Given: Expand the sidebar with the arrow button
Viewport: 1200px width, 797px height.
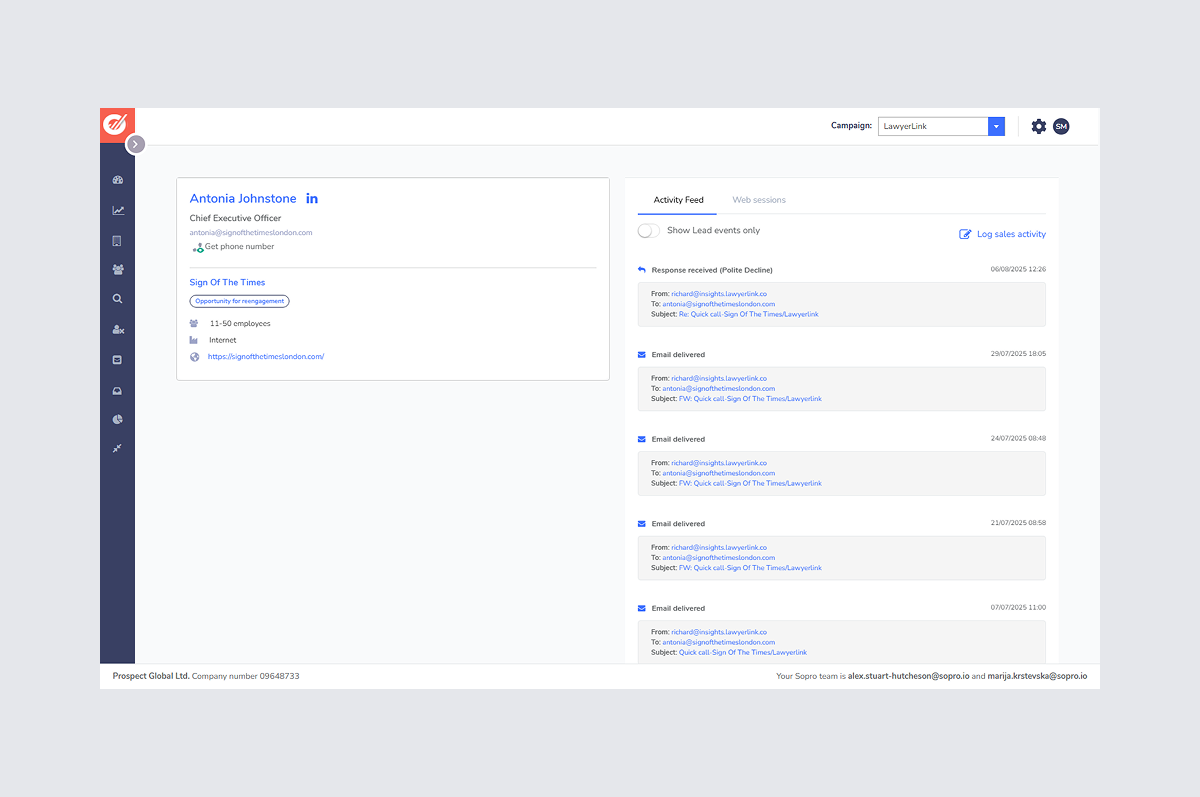Looking at the screenshot, I should [136, 144].
